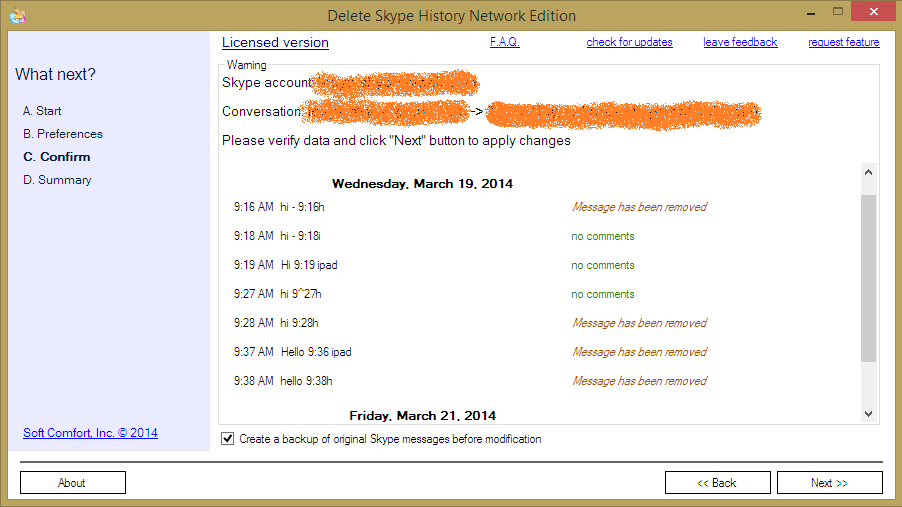902x507 pixels.
Task: Open the F.A.Q. link
Action: [x=504, y=42]
